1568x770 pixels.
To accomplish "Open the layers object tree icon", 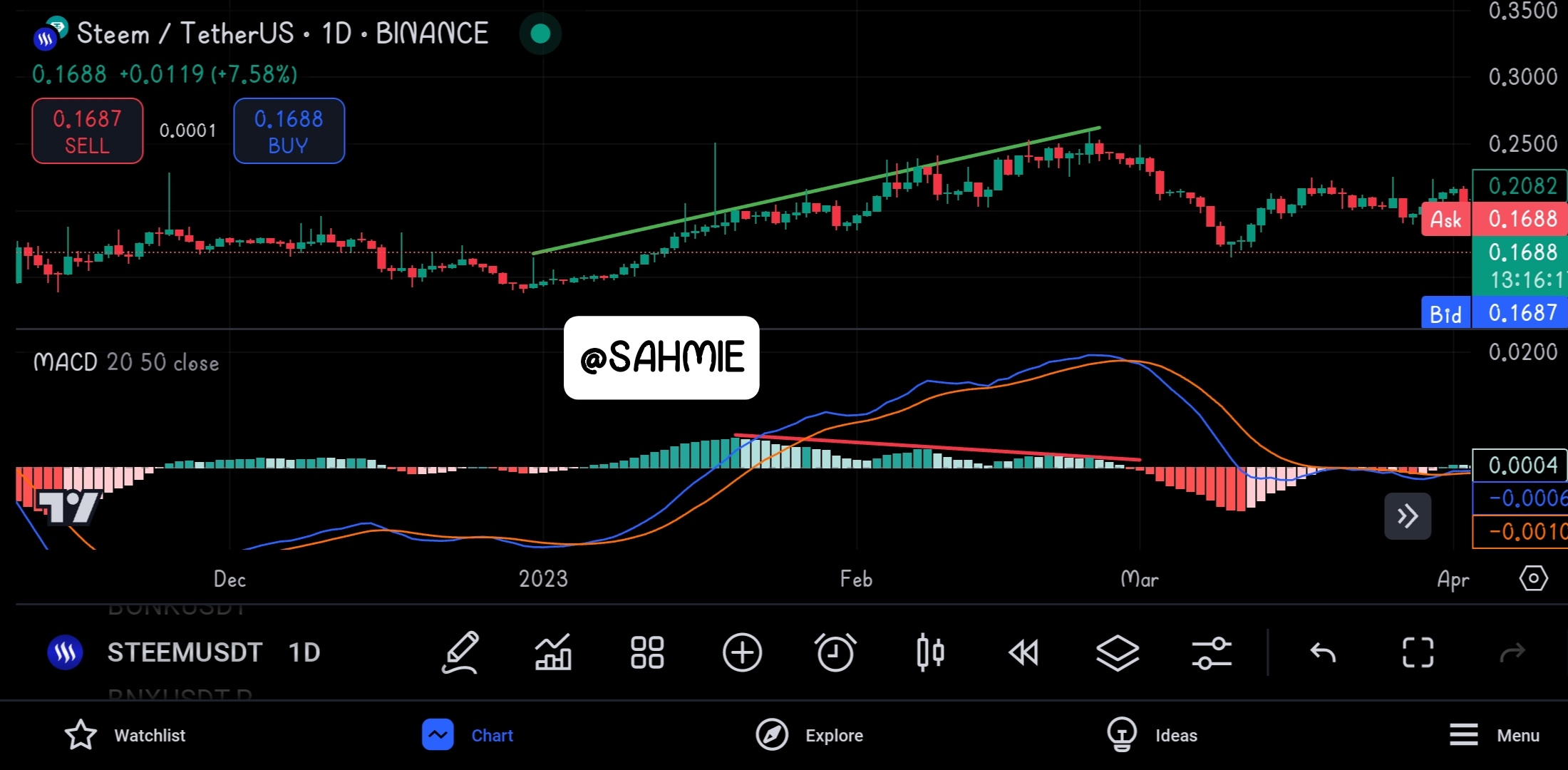I will click(1117, 652).
